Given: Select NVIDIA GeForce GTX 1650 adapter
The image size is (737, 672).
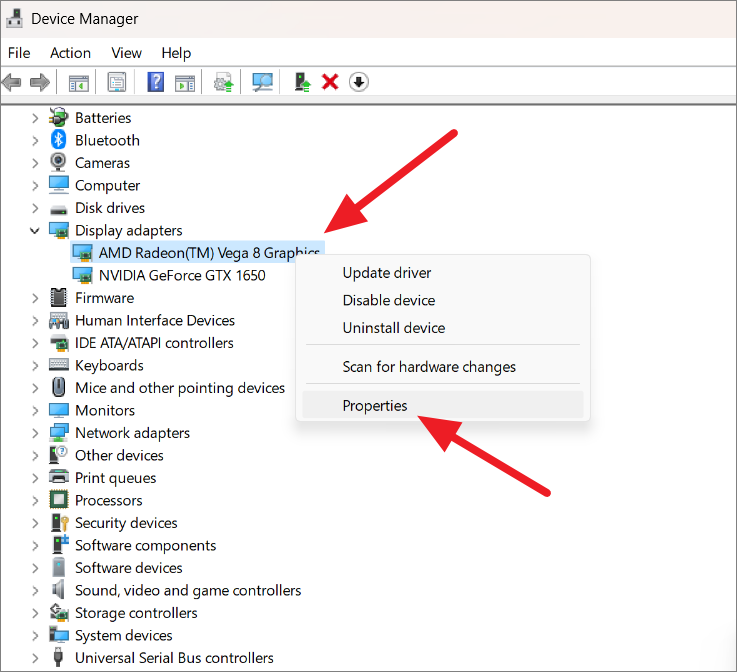Looking at the screenshot, I should (x=182, y=275).
